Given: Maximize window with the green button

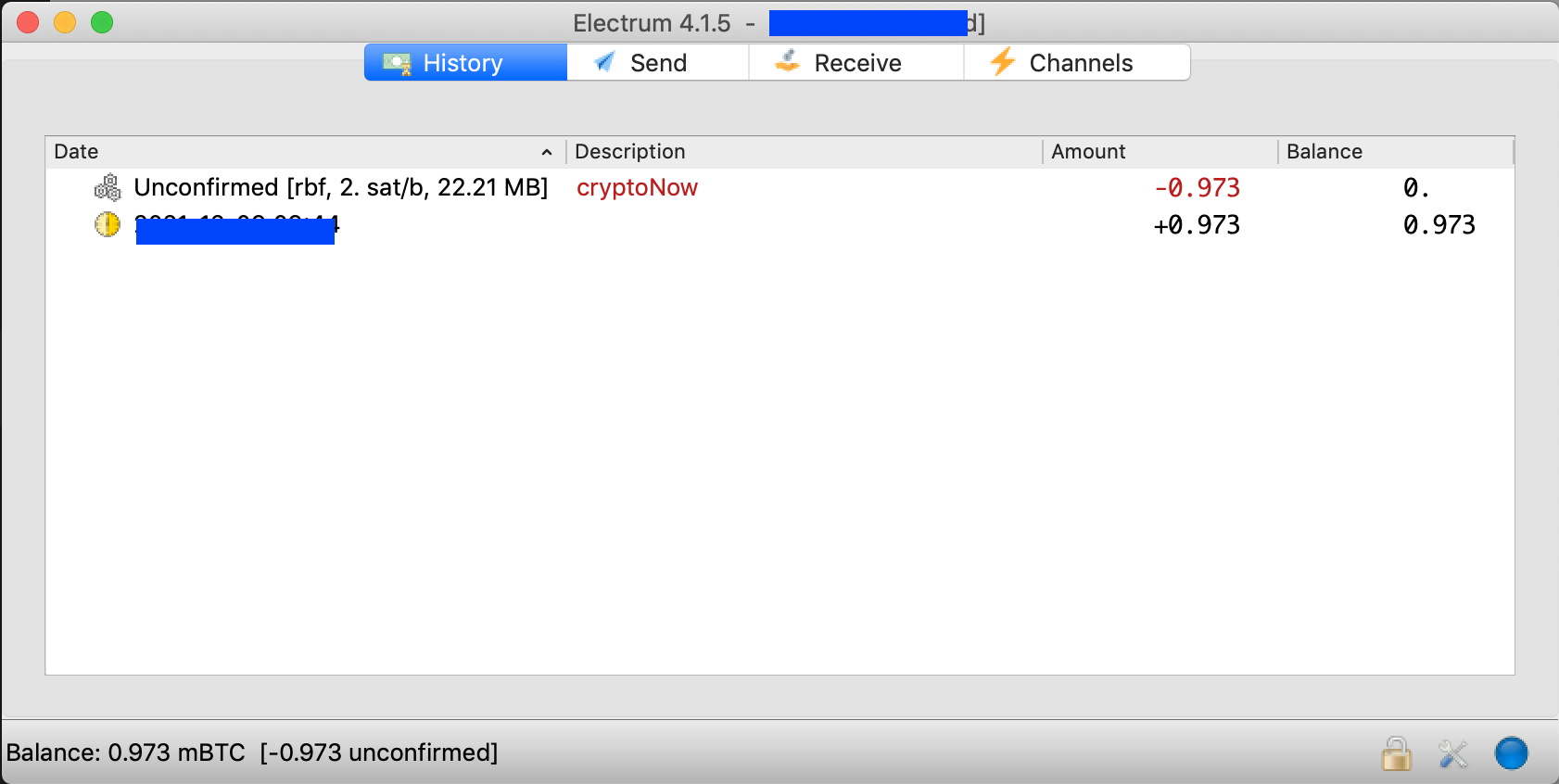Looking at the screenshot, I should [x=102, y=22].
